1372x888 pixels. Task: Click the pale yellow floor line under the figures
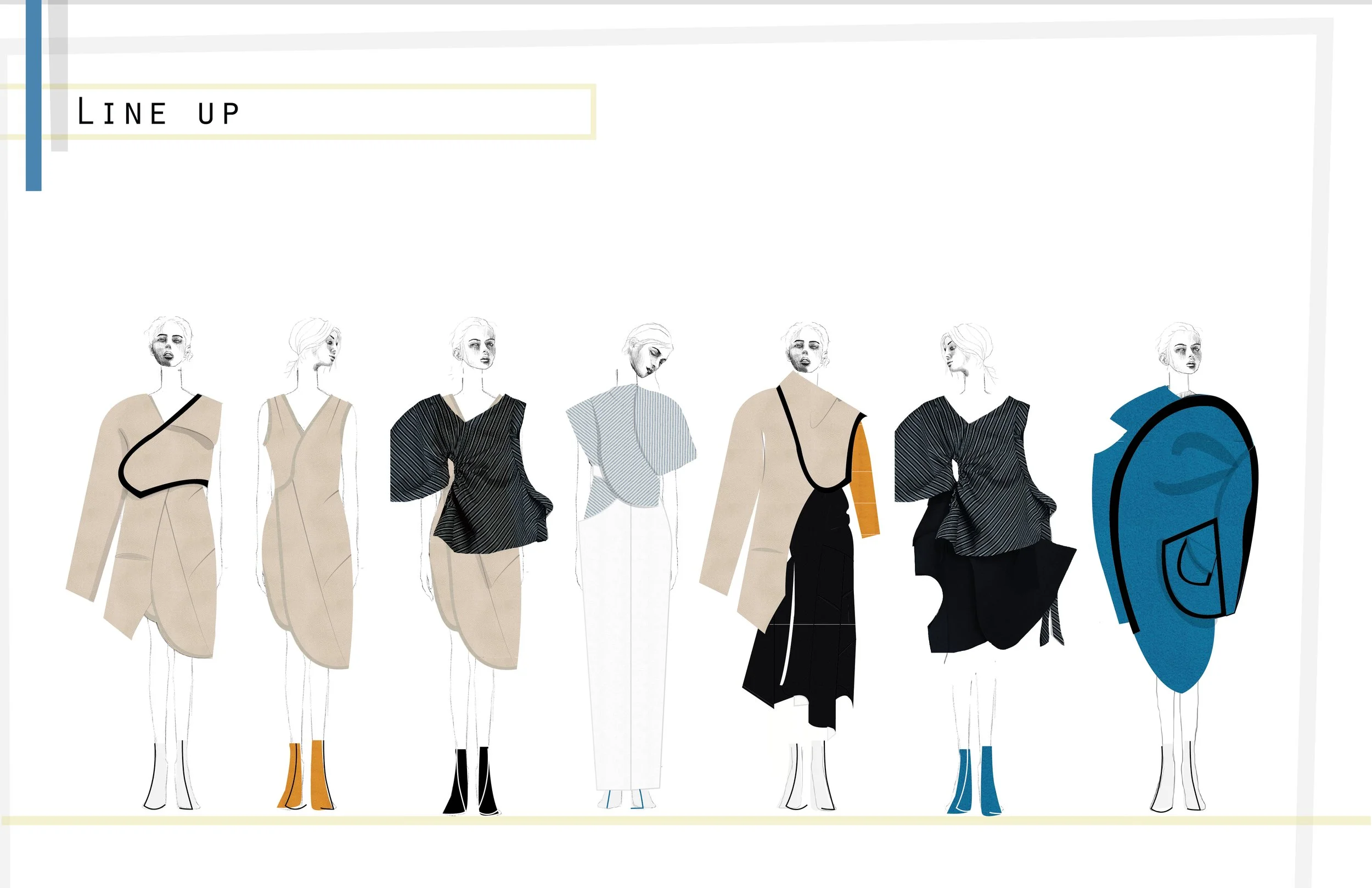pos(686,820)
